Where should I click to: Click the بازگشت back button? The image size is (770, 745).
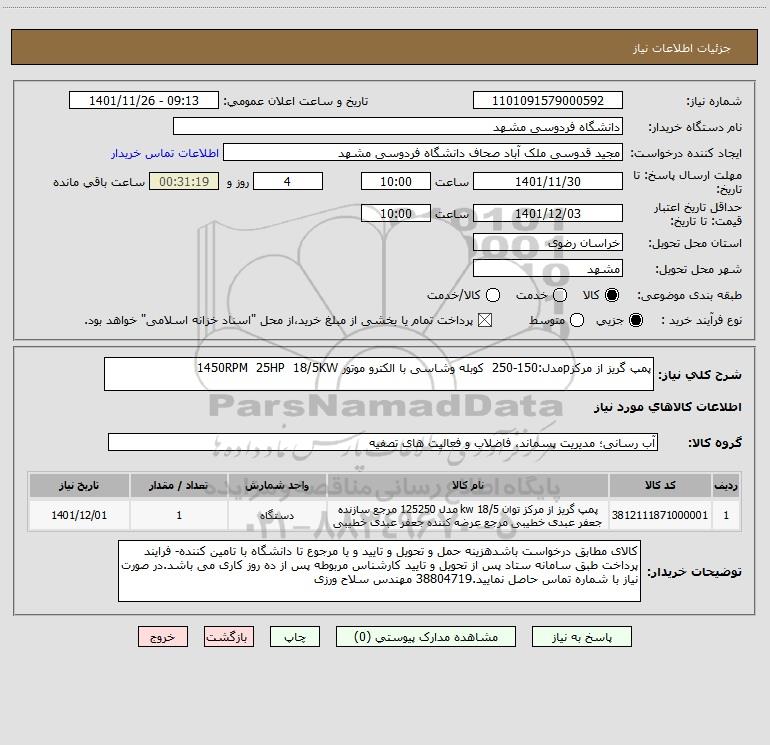229,637
